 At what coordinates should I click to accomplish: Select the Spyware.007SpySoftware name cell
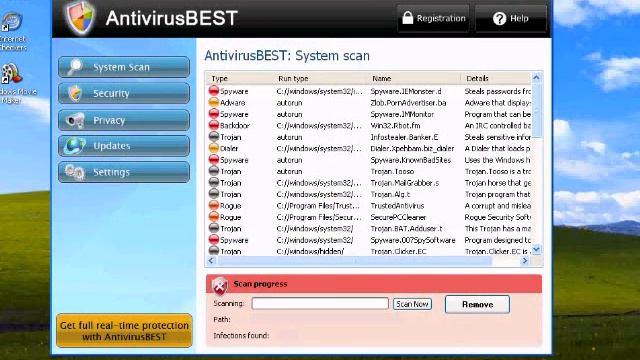click(x=413, y=240)
